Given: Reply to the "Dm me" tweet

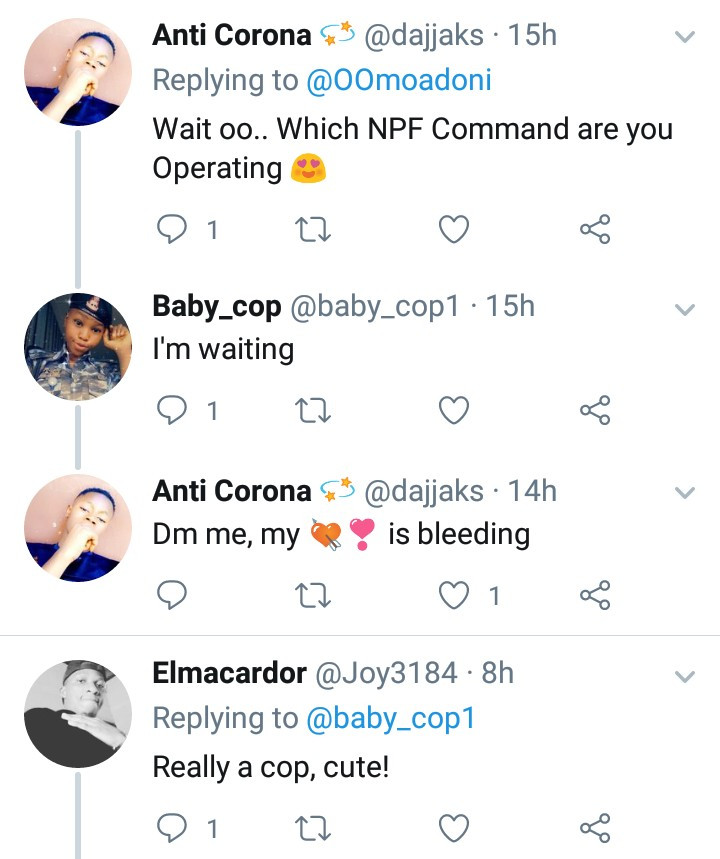Looking at the screenshot, I should (x=174, y=596).
